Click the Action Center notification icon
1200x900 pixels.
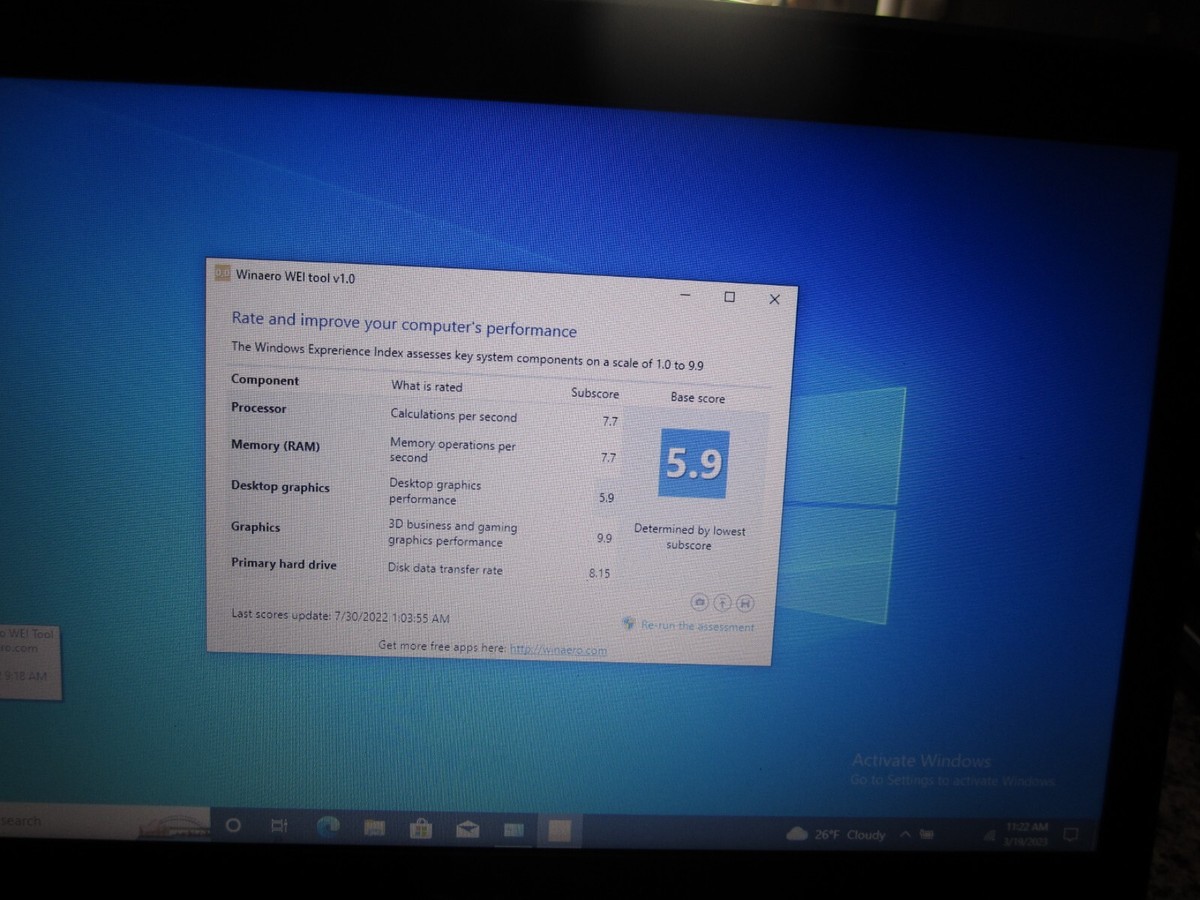(x=1070, y=833)
